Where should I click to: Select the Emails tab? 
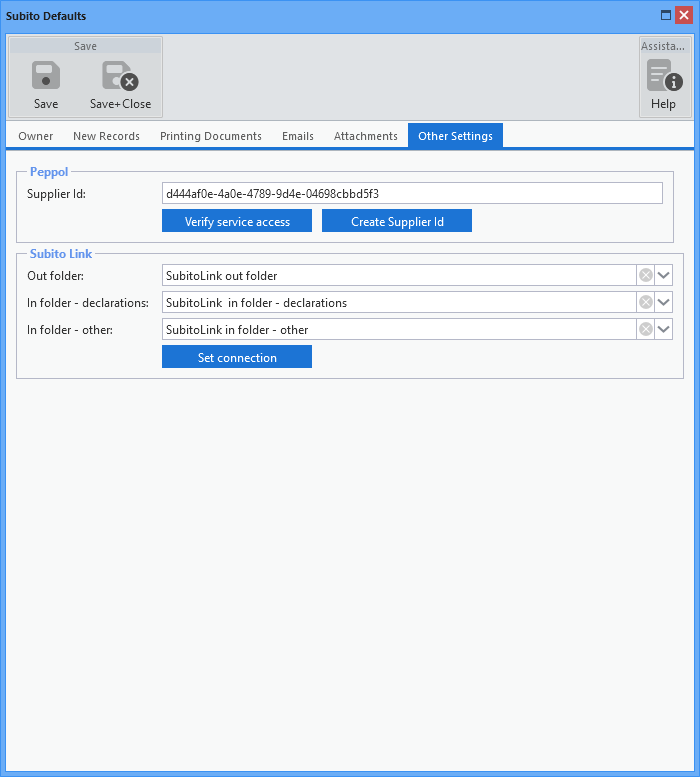click(298, 136)
